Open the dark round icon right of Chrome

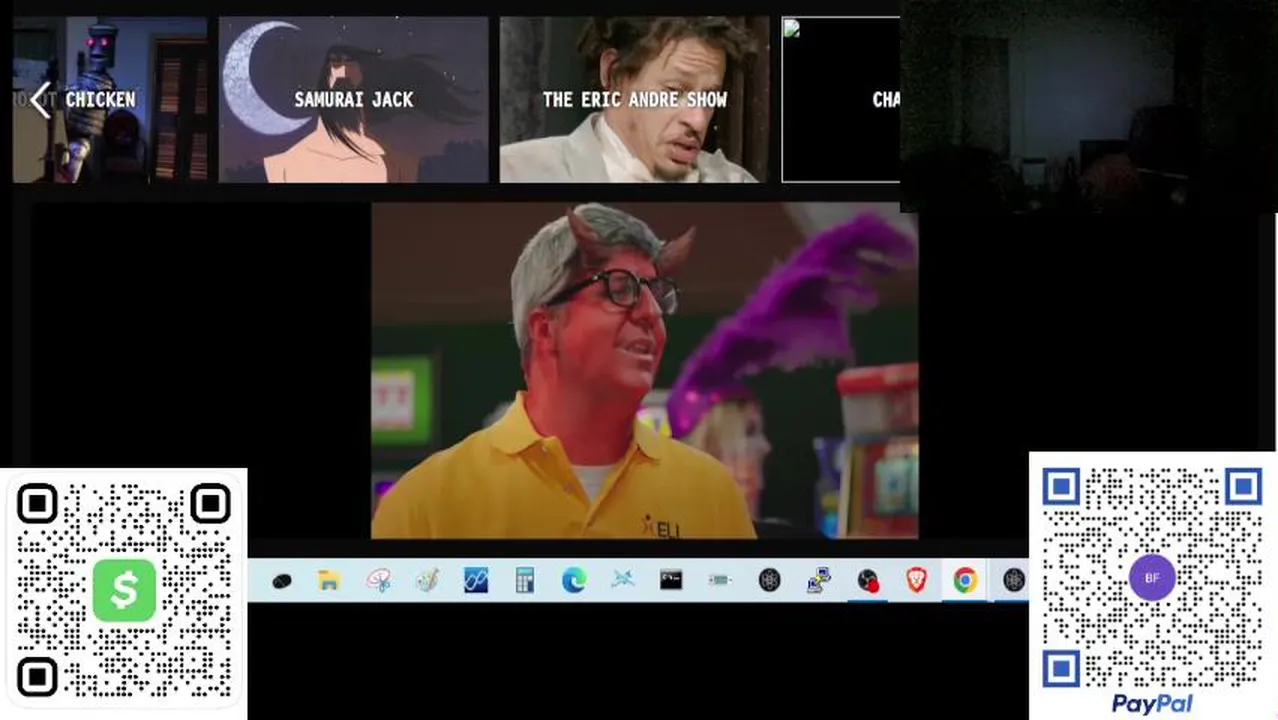click(x=1014, y=581)
